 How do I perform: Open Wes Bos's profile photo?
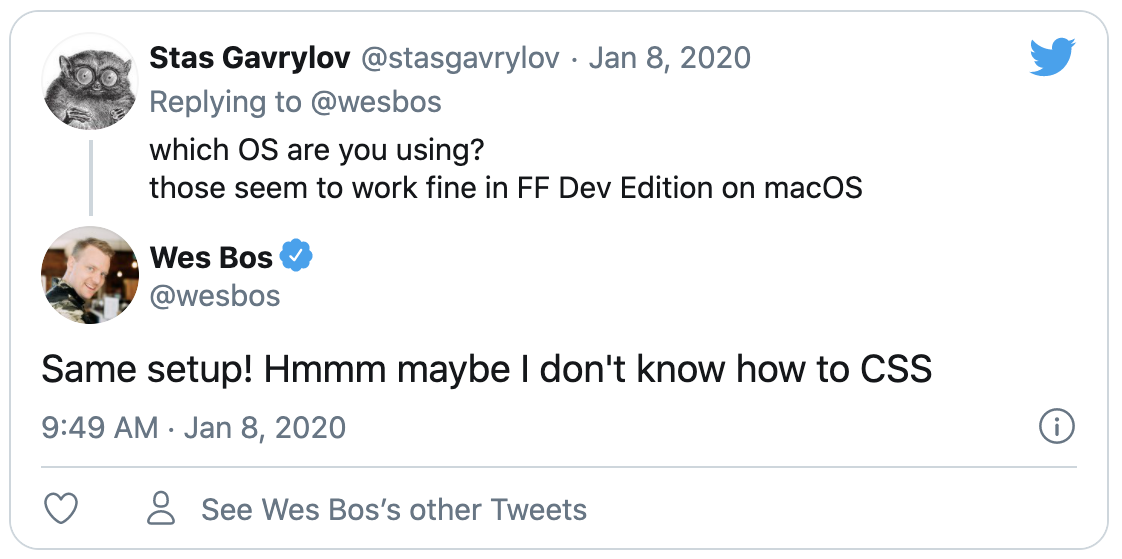89,274
